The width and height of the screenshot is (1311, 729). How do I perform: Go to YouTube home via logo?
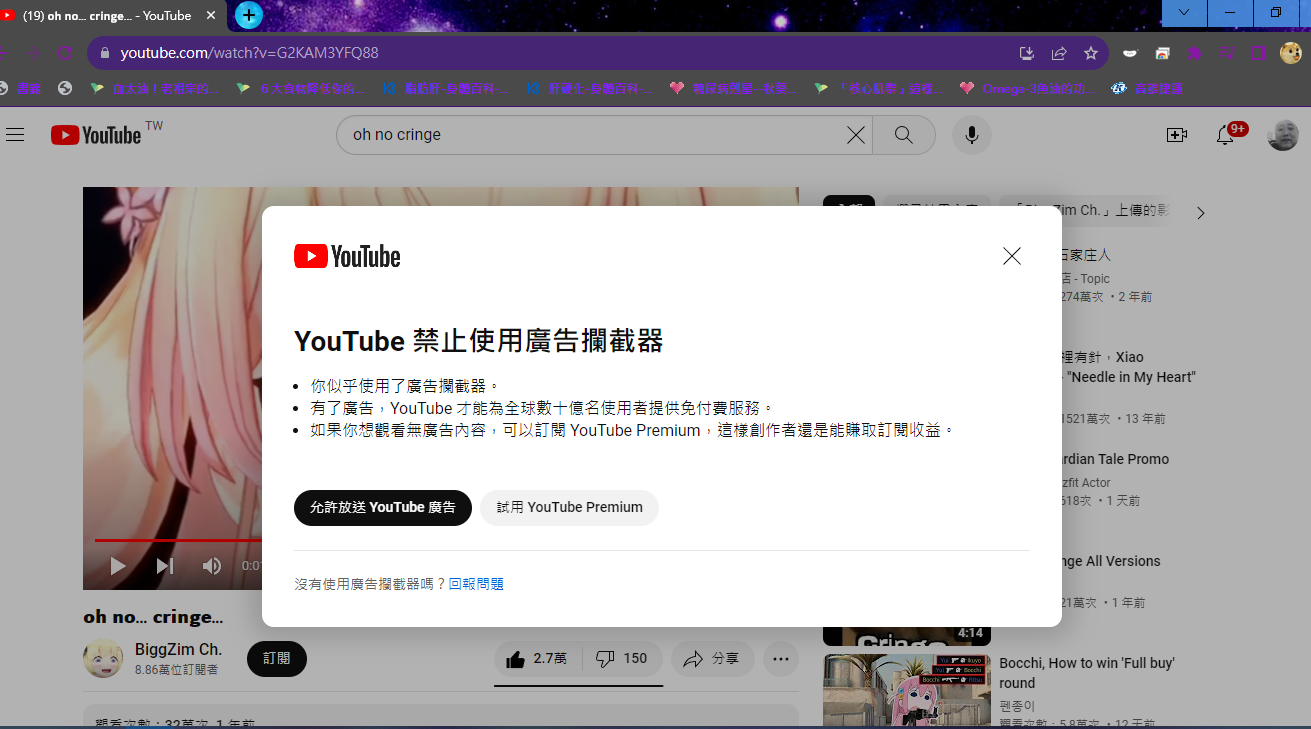(97, 135)
